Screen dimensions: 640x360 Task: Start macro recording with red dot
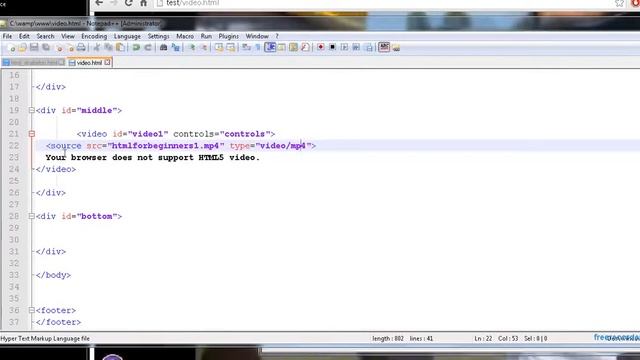coord(320,47)
